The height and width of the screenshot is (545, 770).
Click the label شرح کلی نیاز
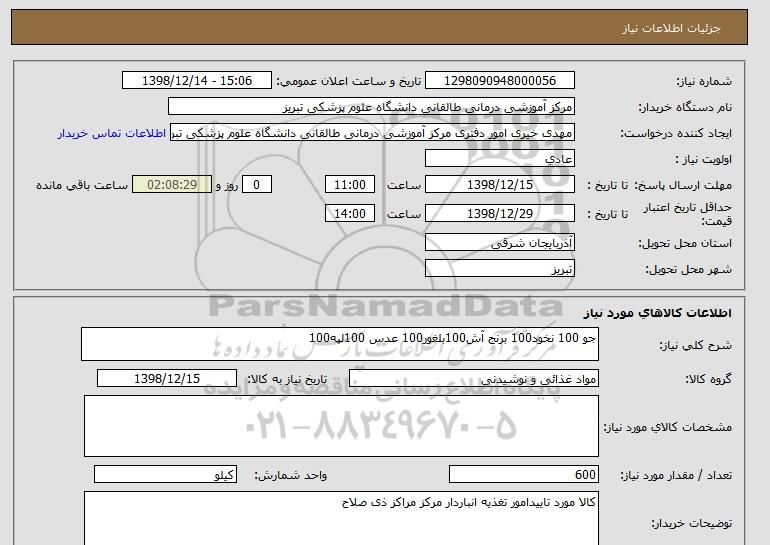[695, 345]
